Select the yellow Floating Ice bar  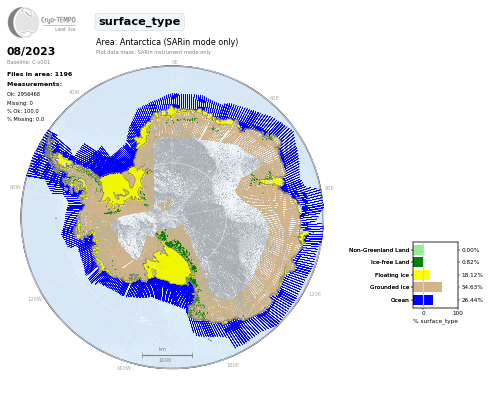click(x=422, y=275)
